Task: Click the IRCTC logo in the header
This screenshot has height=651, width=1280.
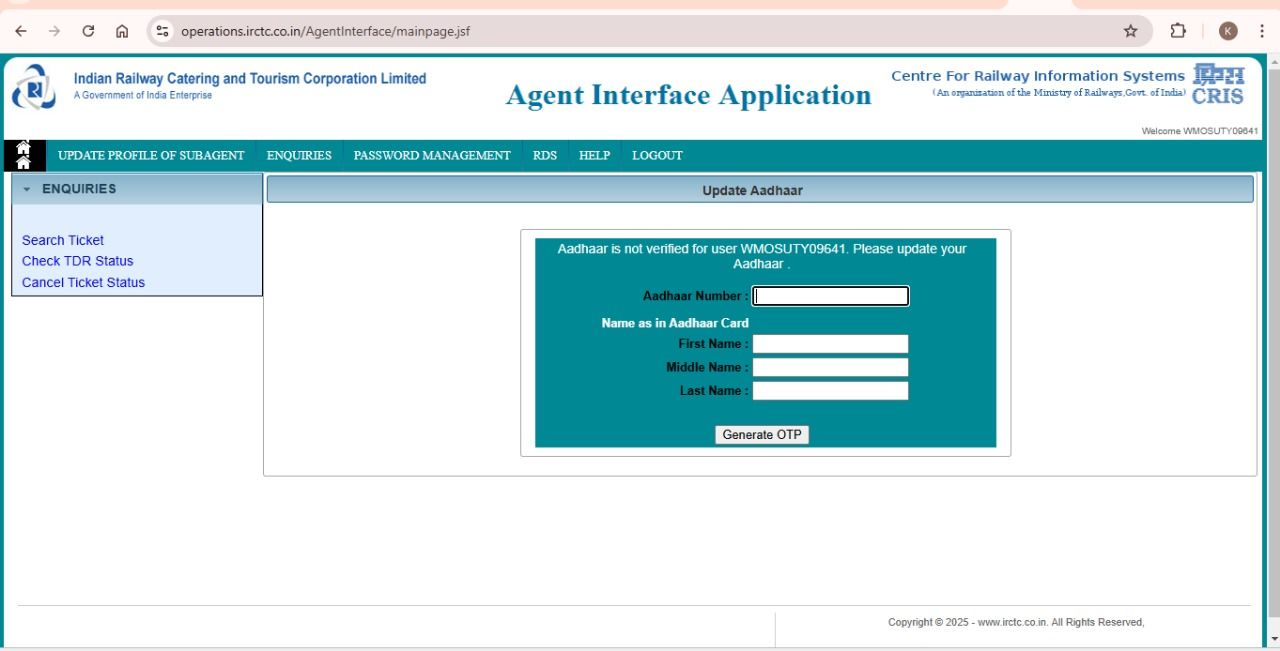Action: click(x=37, y=89)
